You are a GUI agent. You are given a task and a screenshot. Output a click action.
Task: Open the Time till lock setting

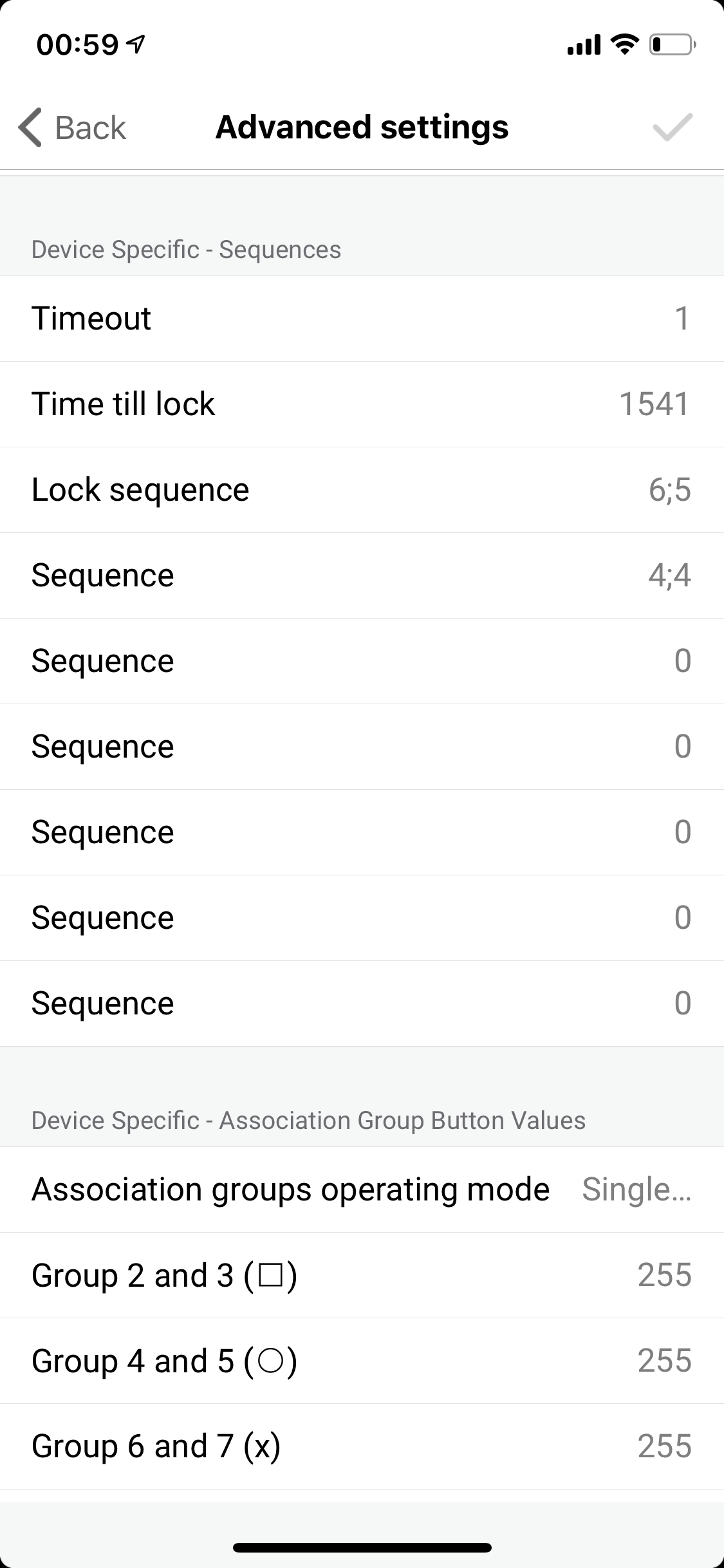tap(362, 404)
